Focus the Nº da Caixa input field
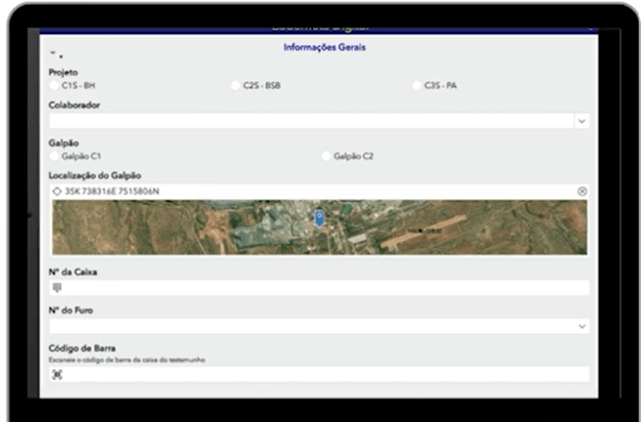The height and width of the screenshot is (422, 641). point(320,288)
